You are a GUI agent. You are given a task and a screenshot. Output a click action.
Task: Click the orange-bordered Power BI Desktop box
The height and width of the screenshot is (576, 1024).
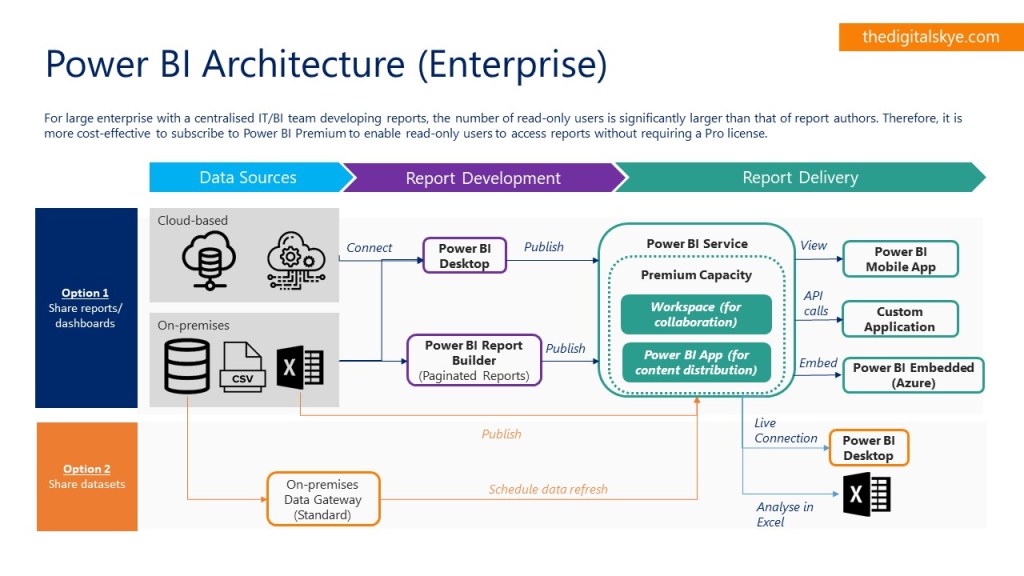click(x=868, y=448)
